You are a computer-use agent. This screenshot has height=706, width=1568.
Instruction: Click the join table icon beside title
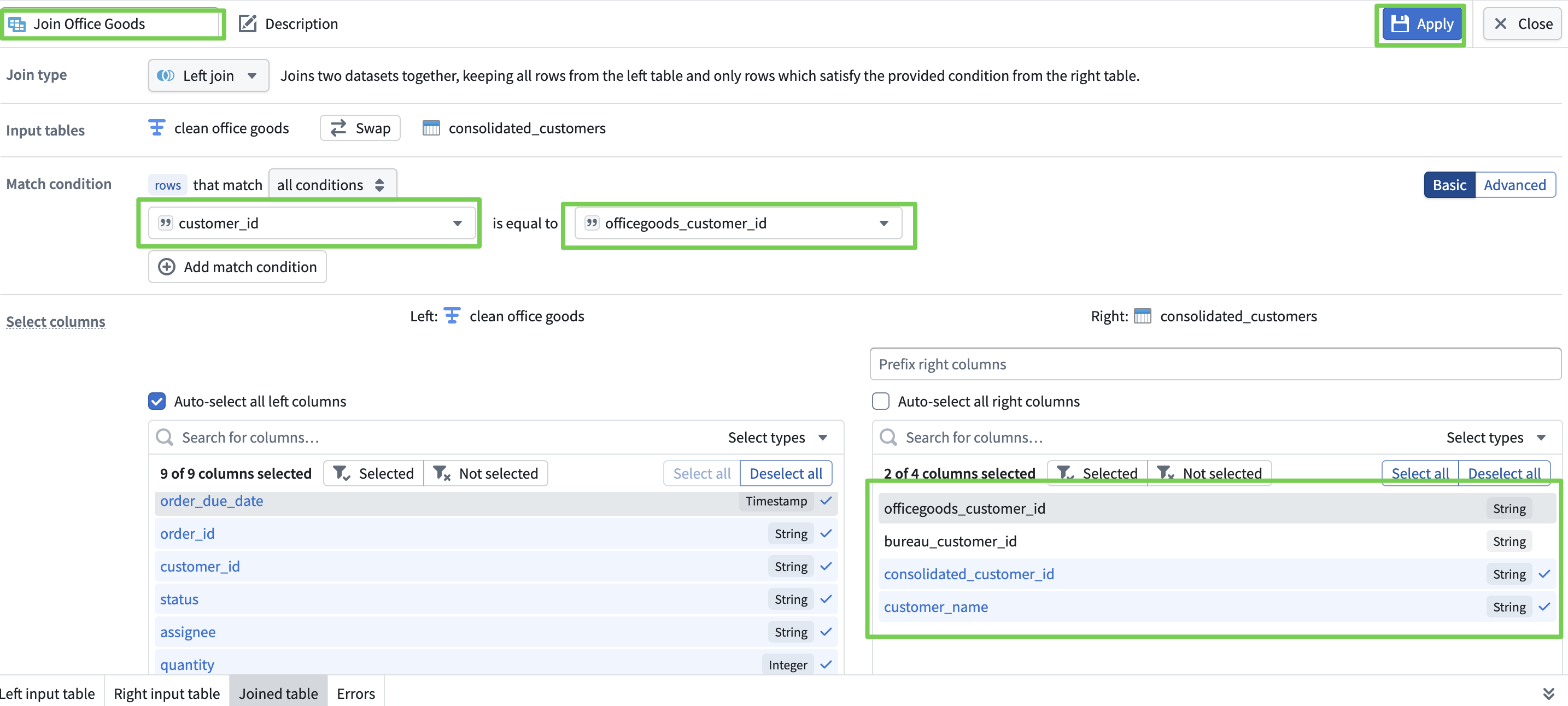(x=17, y=25)
